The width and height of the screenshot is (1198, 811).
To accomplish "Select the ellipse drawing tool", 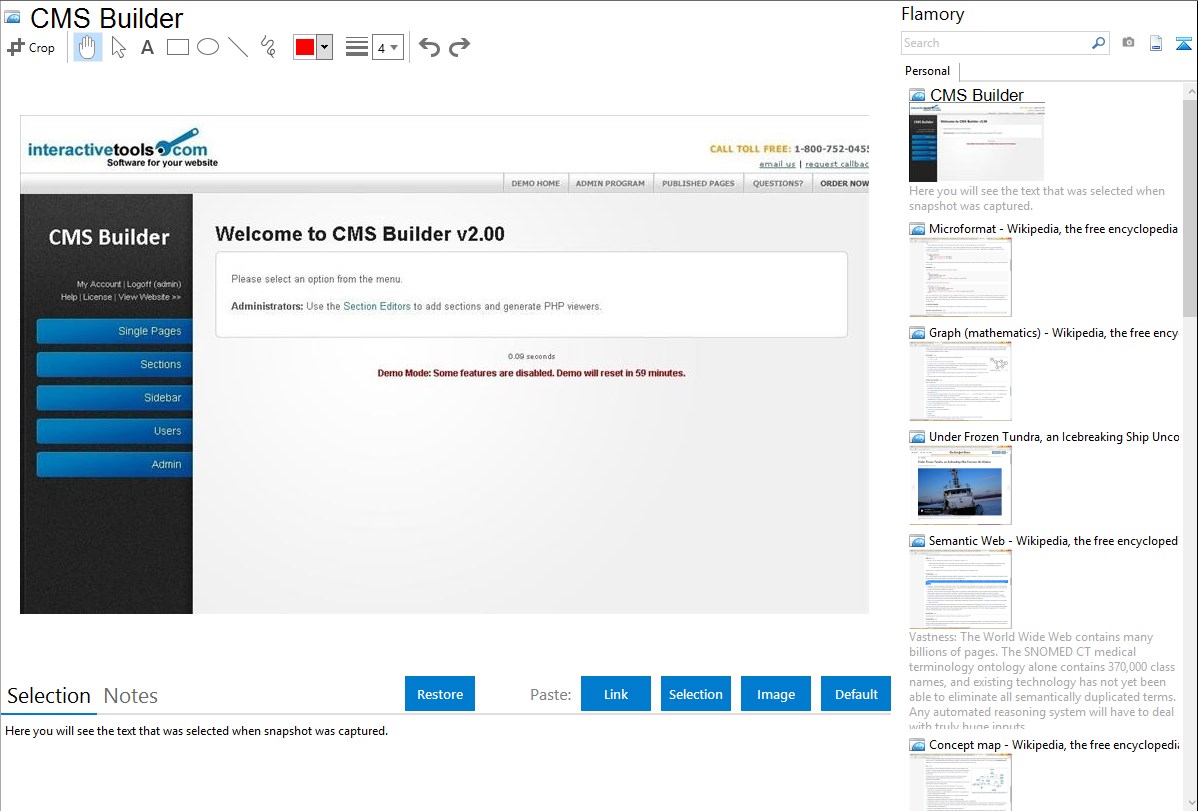I will tap(208, 47).
